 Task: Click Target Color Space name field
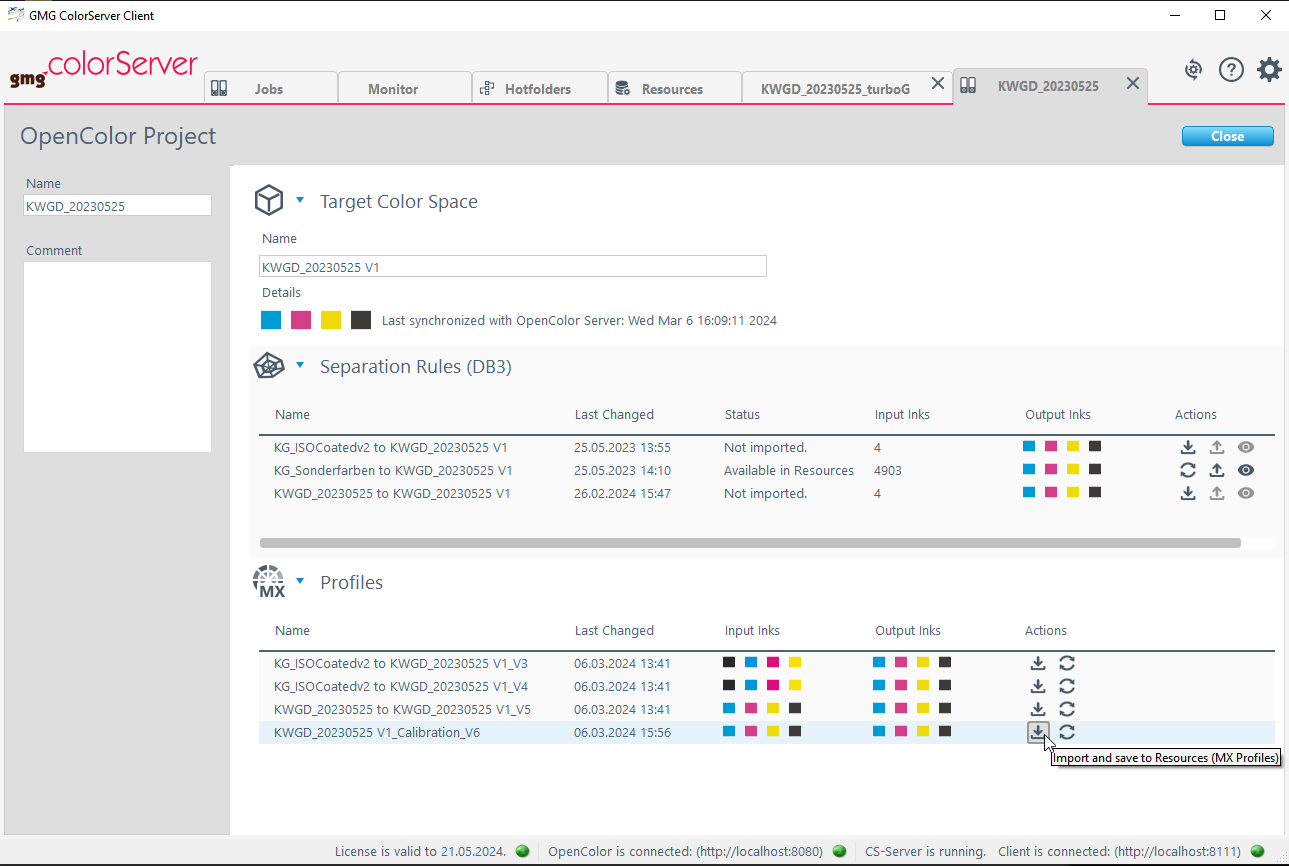point(513,267)
